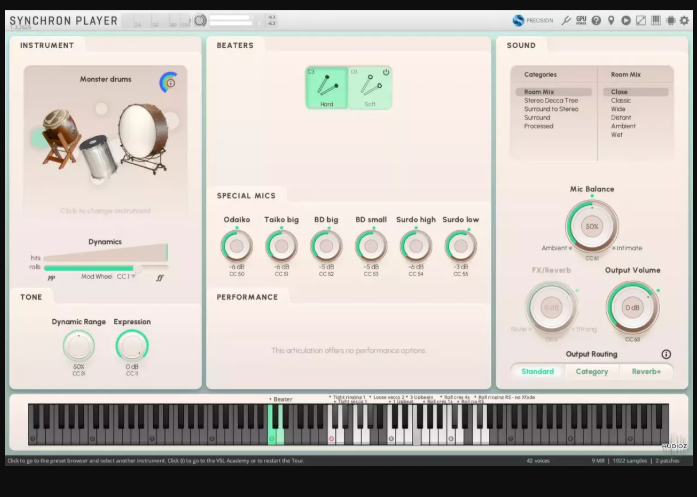
Task: Click the Mic Balance knob
Action: coord(592,226)
